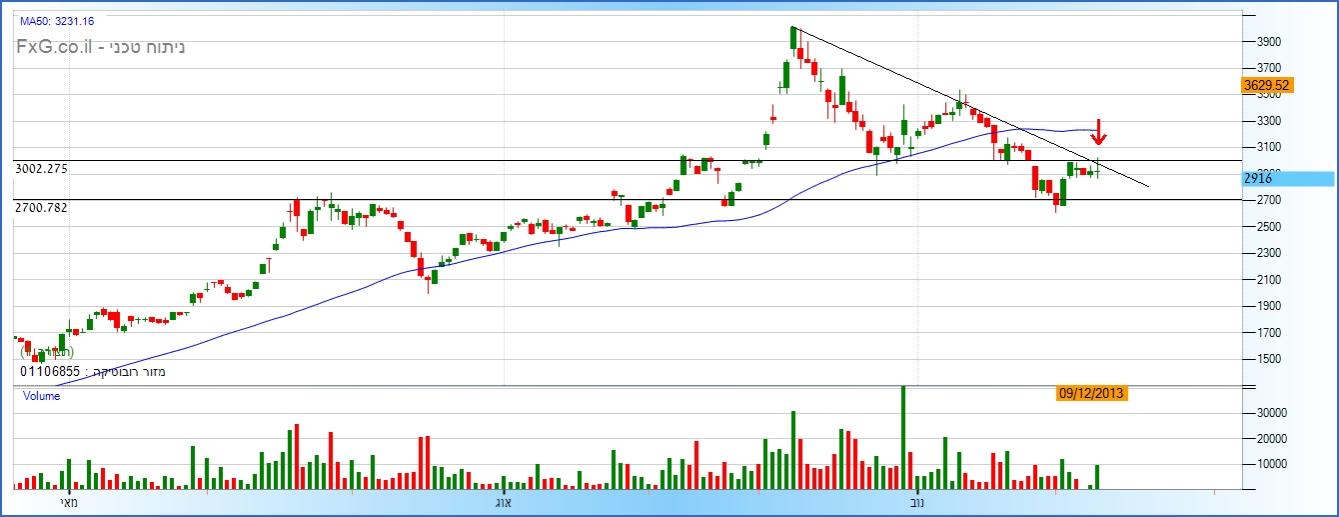Click the אוג month label on time axis
This screenshot has width=1339, height=517.
click(503, 503)
